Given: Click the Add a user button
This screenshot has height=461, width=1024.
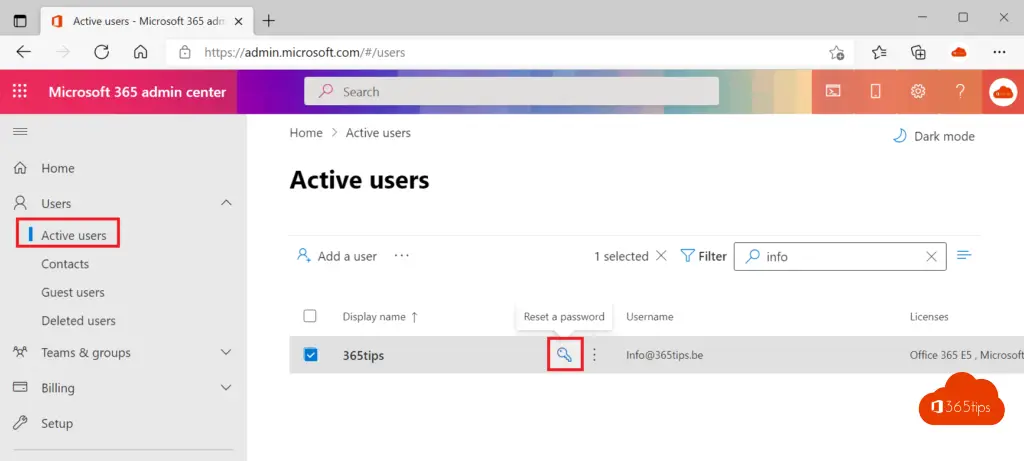Looking at the screenshot, I should point(337,256).
